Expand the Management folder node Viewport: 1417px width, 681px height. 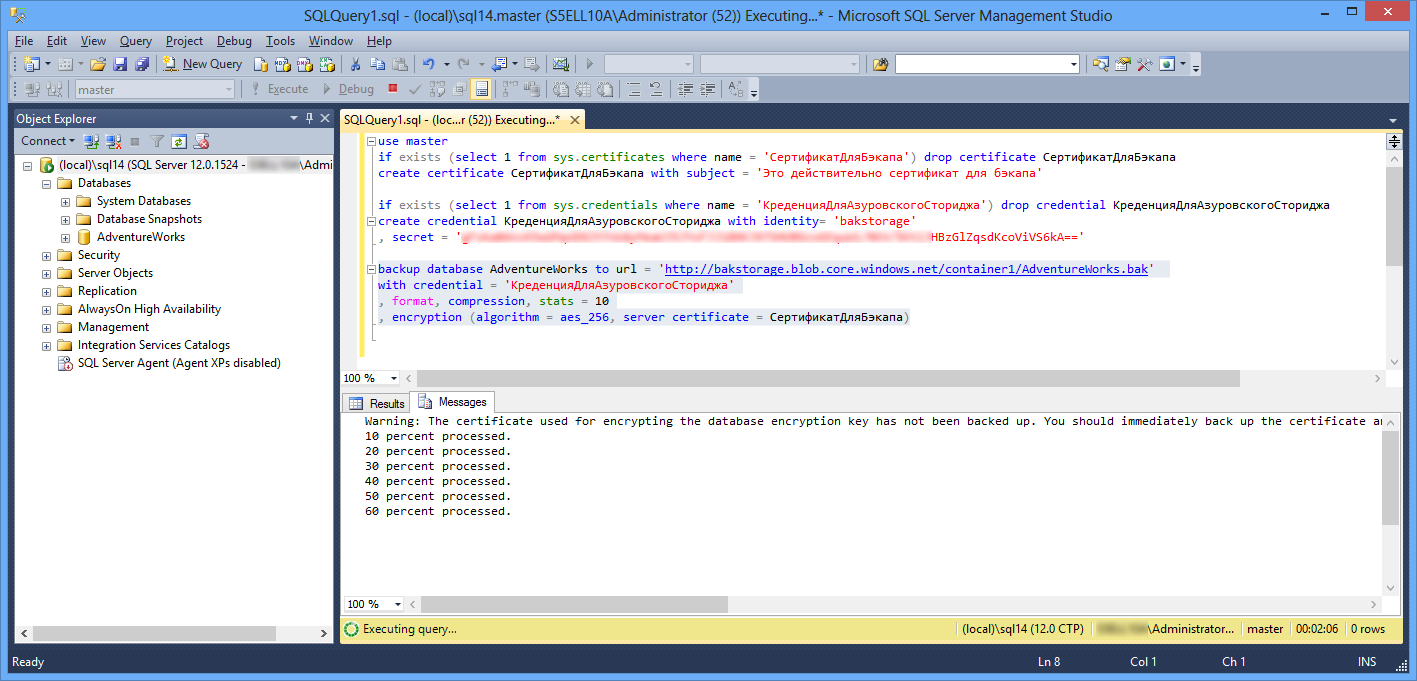click(x=46, y=328)
